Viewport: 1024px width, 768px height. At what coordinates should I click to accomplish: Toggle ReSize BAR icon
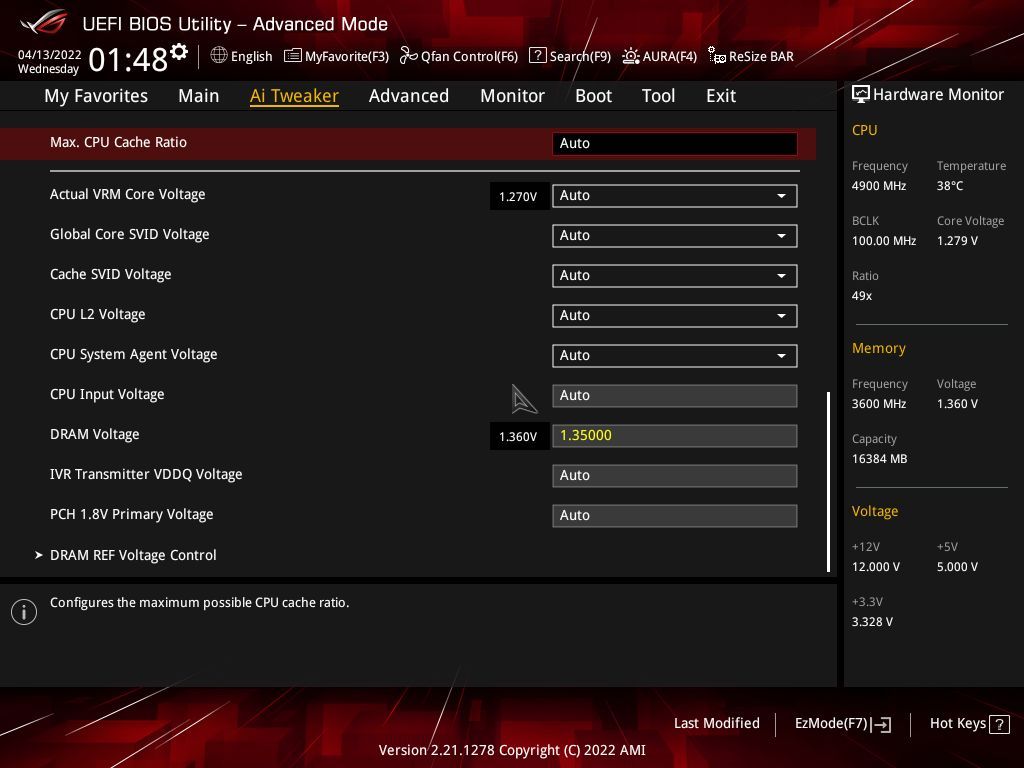pyautogui.click(x=717, y=56)
